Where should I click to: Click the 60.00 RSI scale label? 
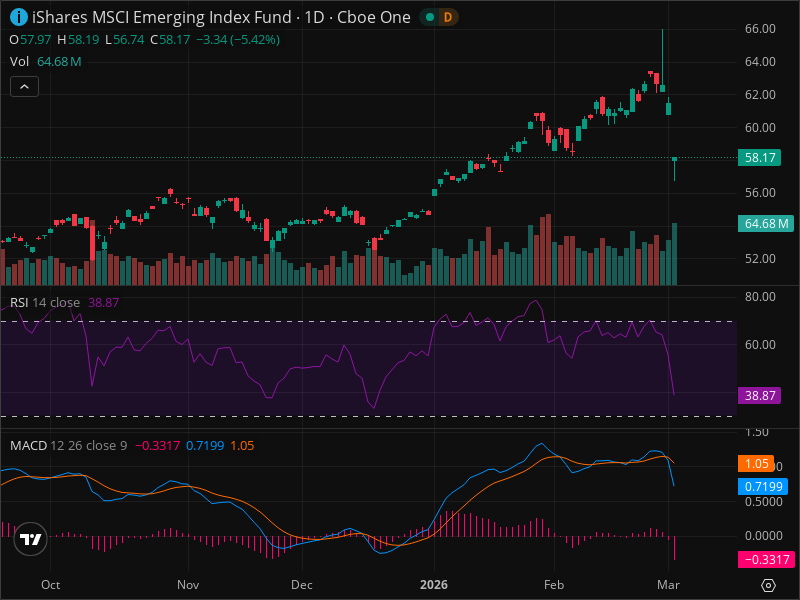pyautogui.click(x=760, y=344)
